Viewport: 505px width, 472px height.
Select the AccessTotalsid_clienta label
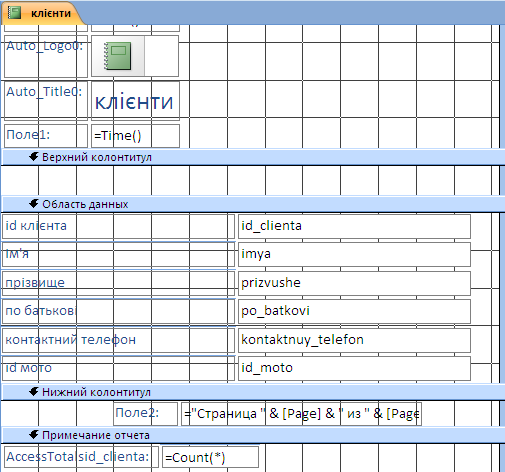click(x=81, y=457)
